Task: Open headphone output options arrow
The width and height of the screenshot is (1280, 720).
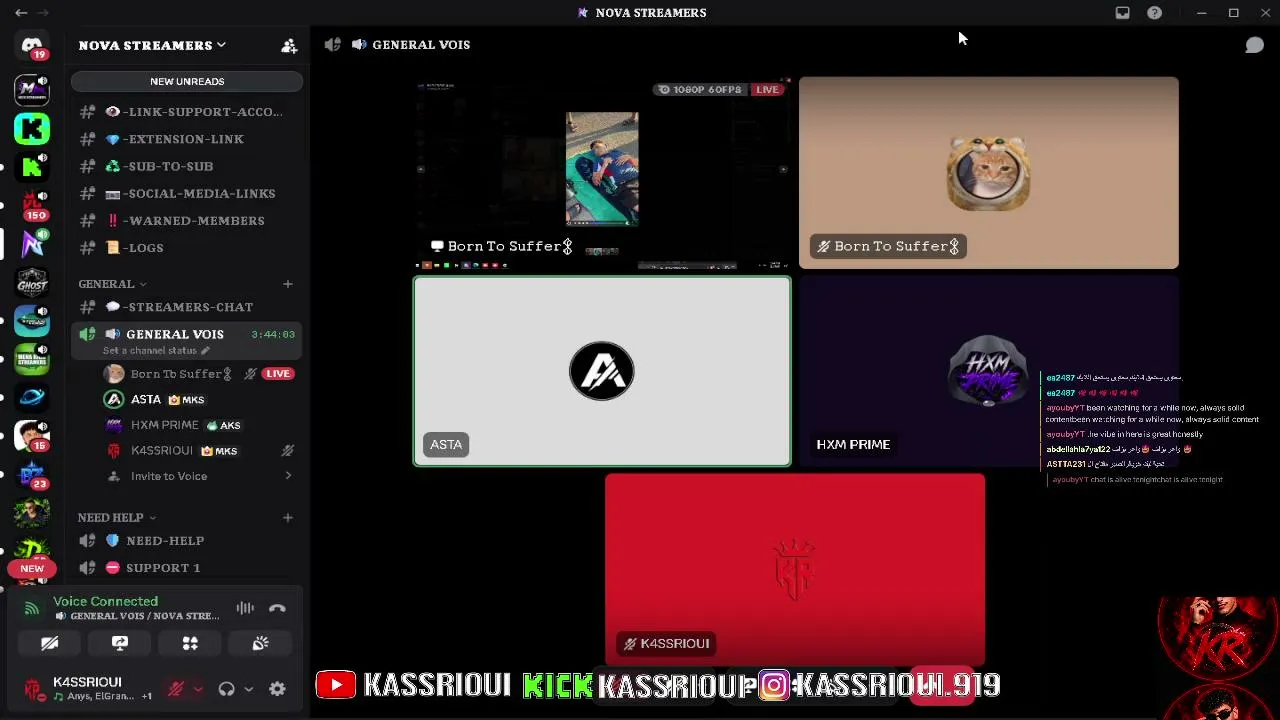Action: click(248, 689)
